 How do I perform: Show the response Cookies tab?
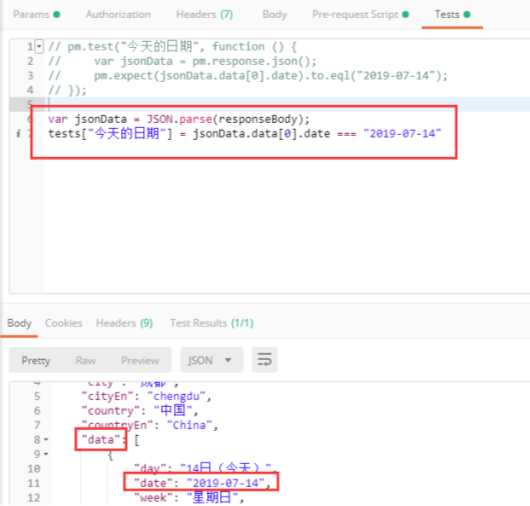click(64, 323)
